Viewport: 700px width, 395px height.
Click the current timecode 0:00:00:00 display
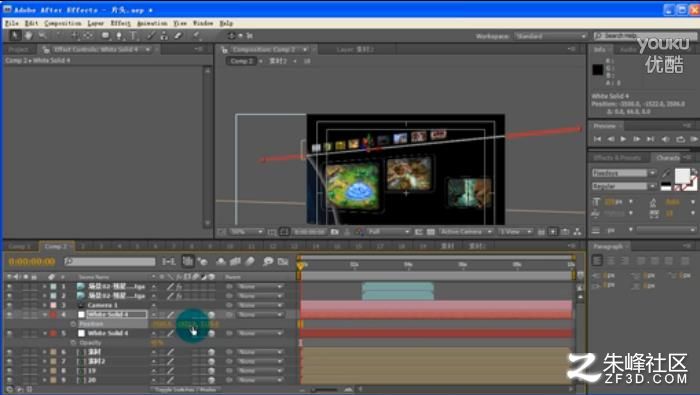coord(32,262)
